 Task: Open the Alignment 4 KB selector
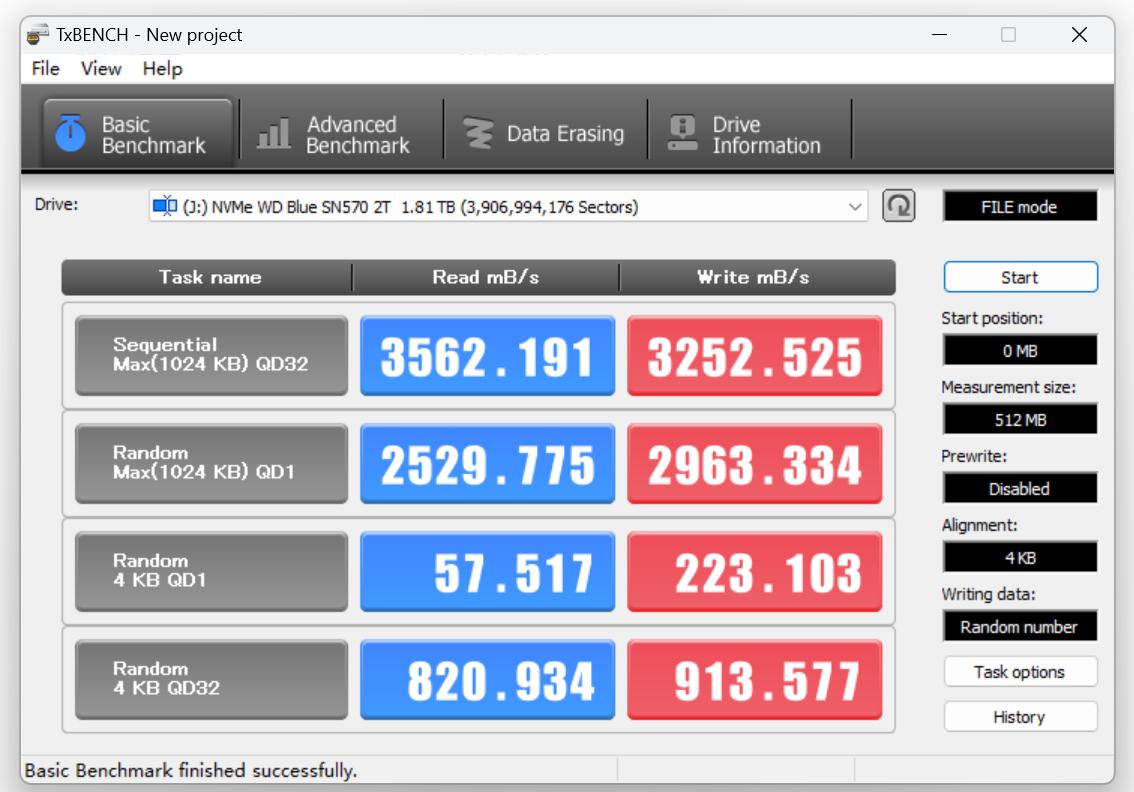pyautogui.click(x=1020, y=557)
